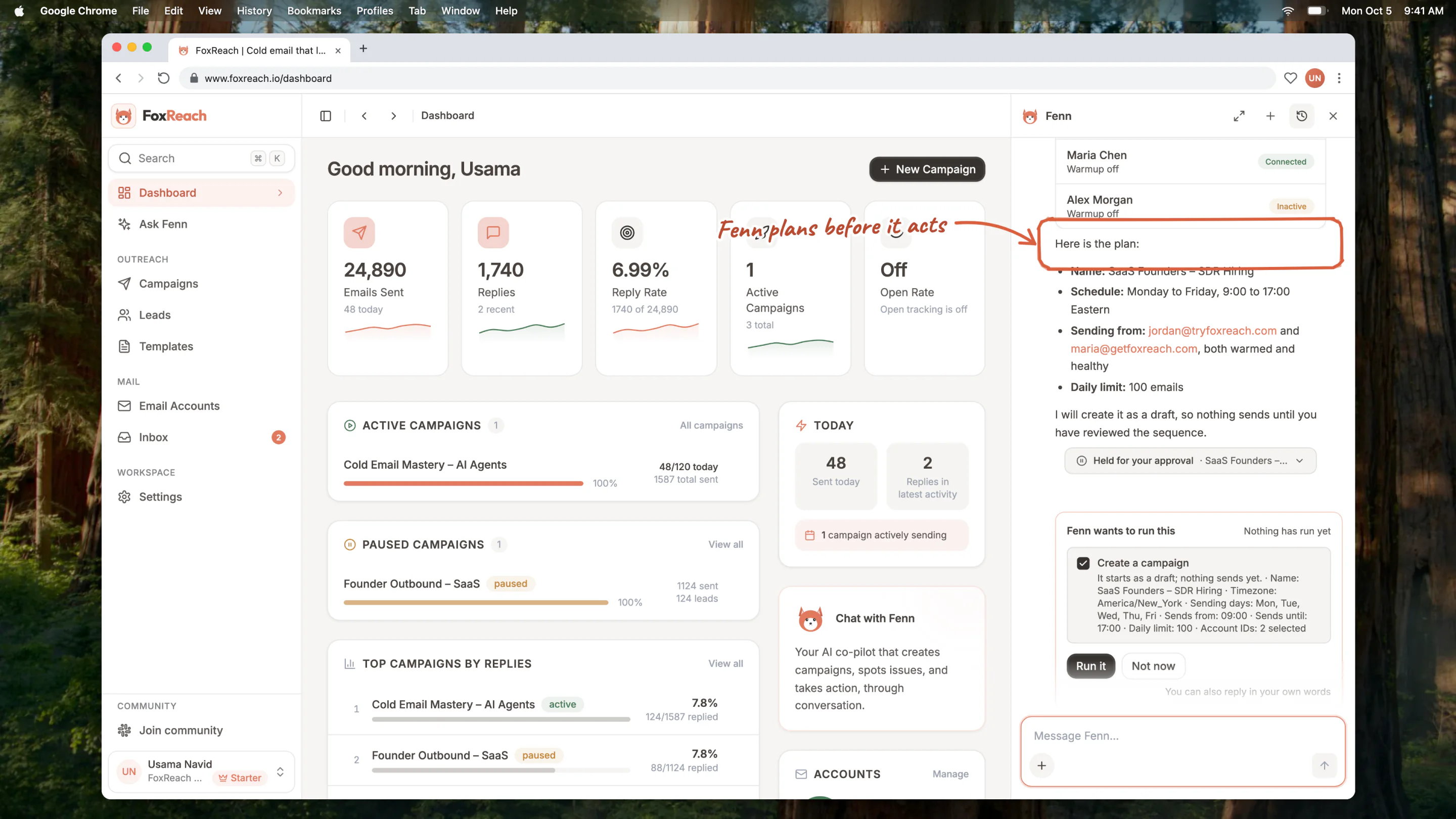Click the attach plus icon in message box
The width and height of the screenshot is (1456, 819).
tap(1041, 765)
